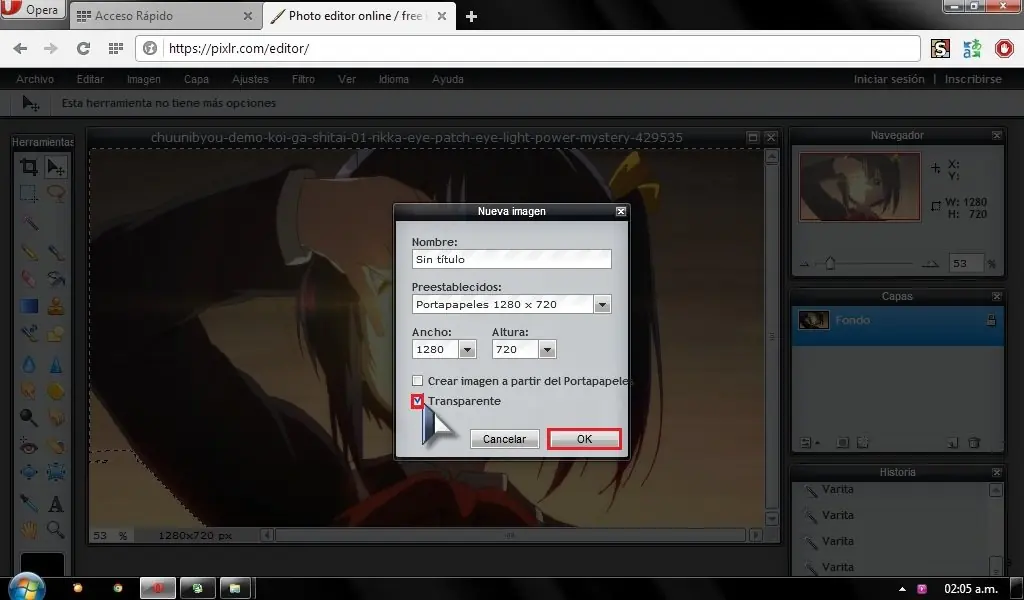Toggle layer settings icon in Capas panel
The width and height of the screenshot is (1024, 600).
click(808, 443)
